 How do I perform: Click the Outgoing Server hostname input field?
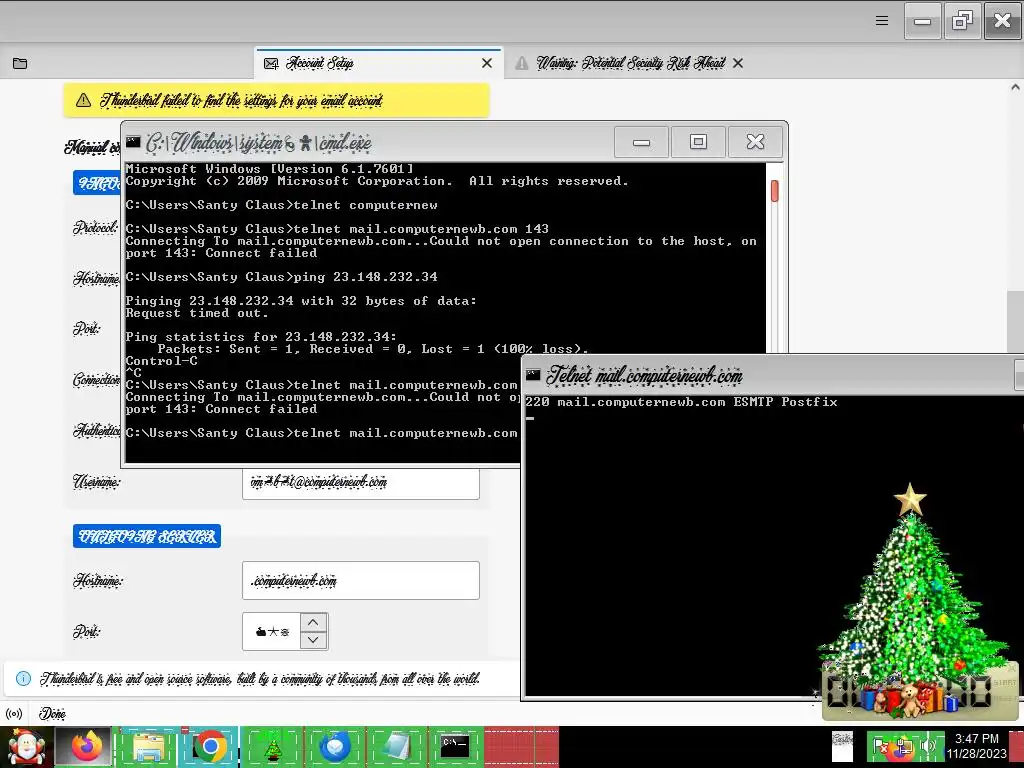[360, 581]
